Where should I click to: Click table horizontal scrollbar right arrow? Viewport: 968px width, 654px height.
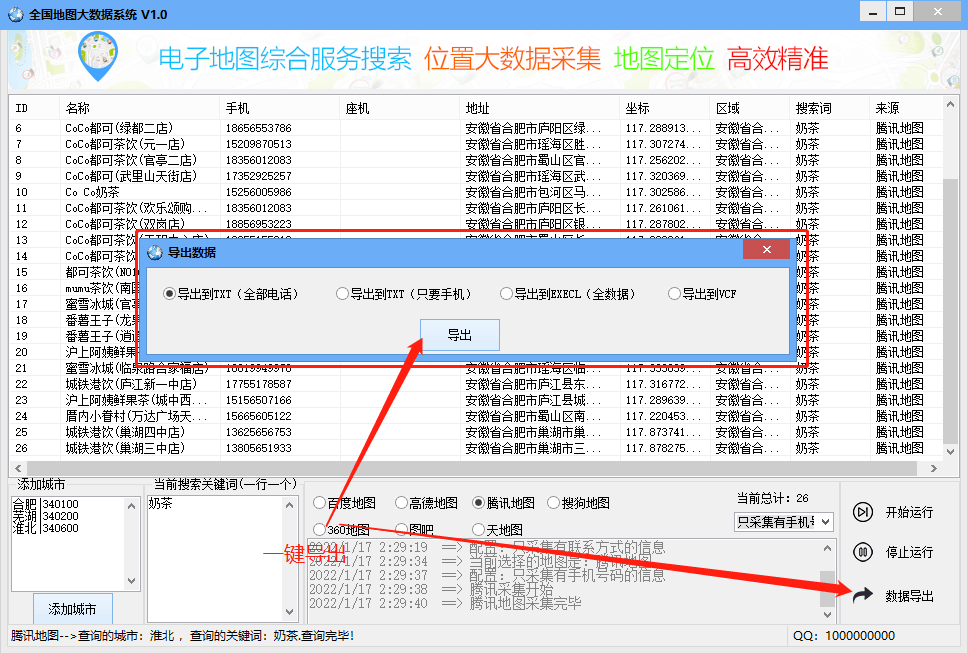pos(934,468)
